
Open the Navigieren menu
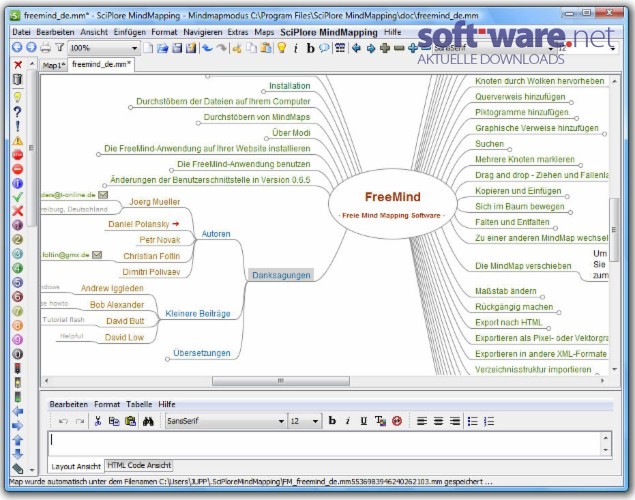coord(202,32)
